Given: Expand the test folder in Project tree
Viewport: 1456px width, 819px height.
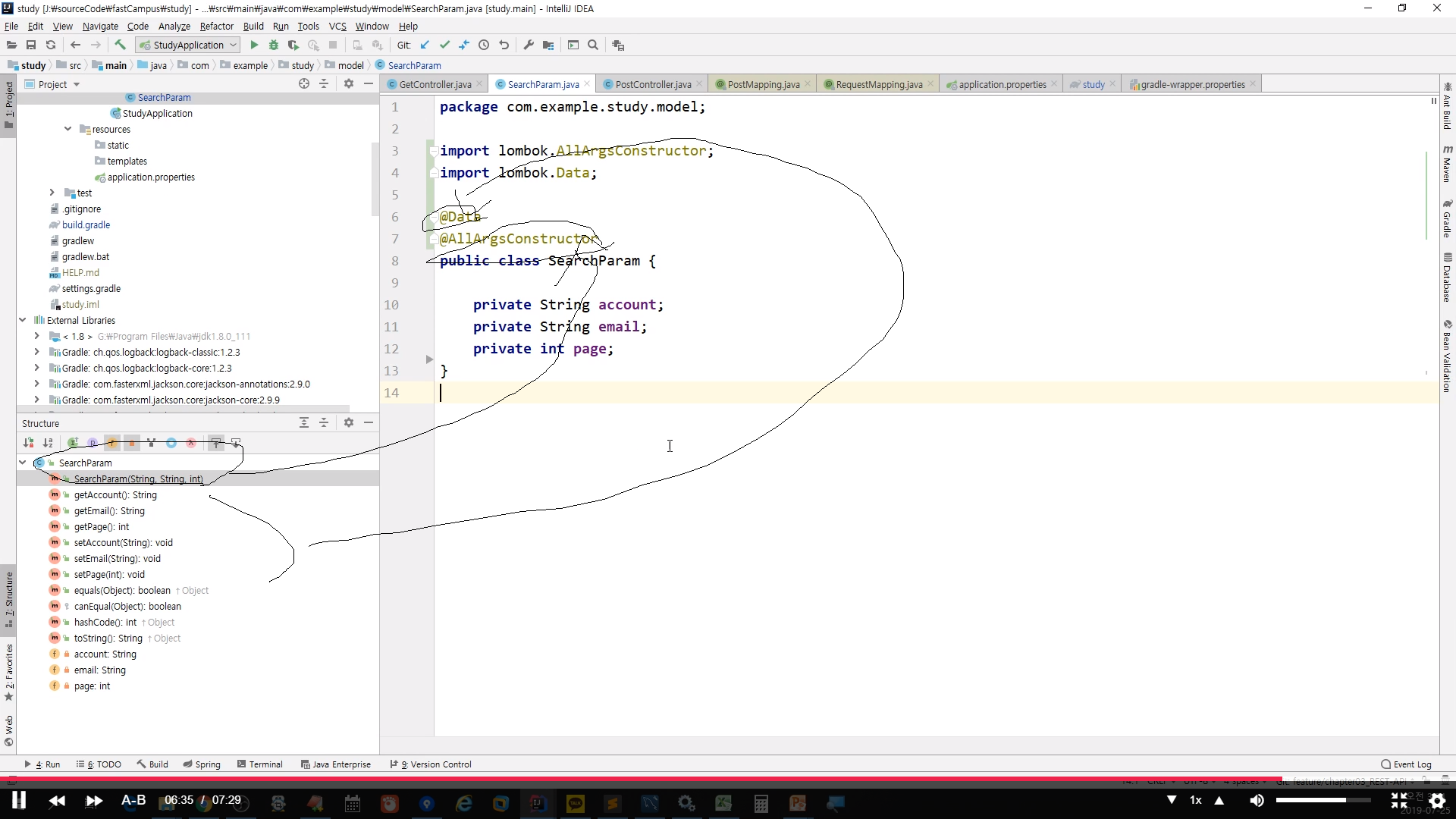Looking at the screenshot, I should [x=52, y=193].
